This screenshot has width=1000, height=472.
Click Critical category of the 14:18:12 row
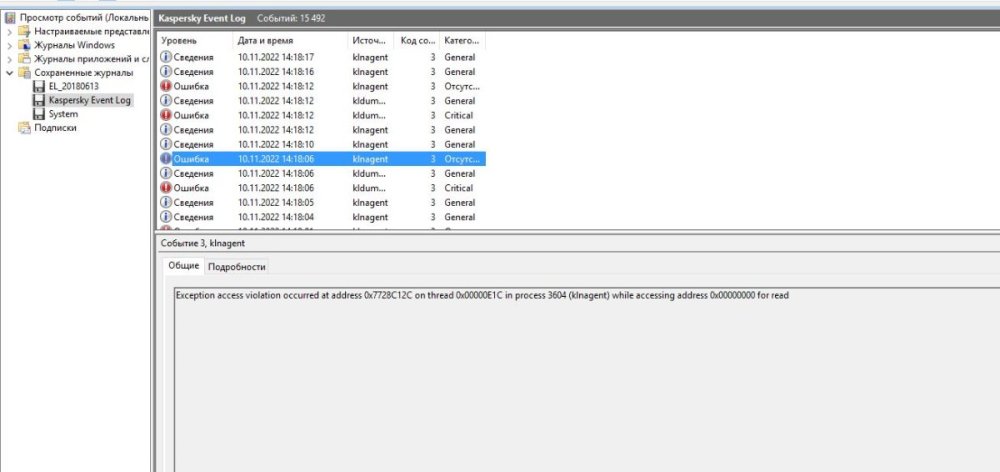tap(459, 115)
